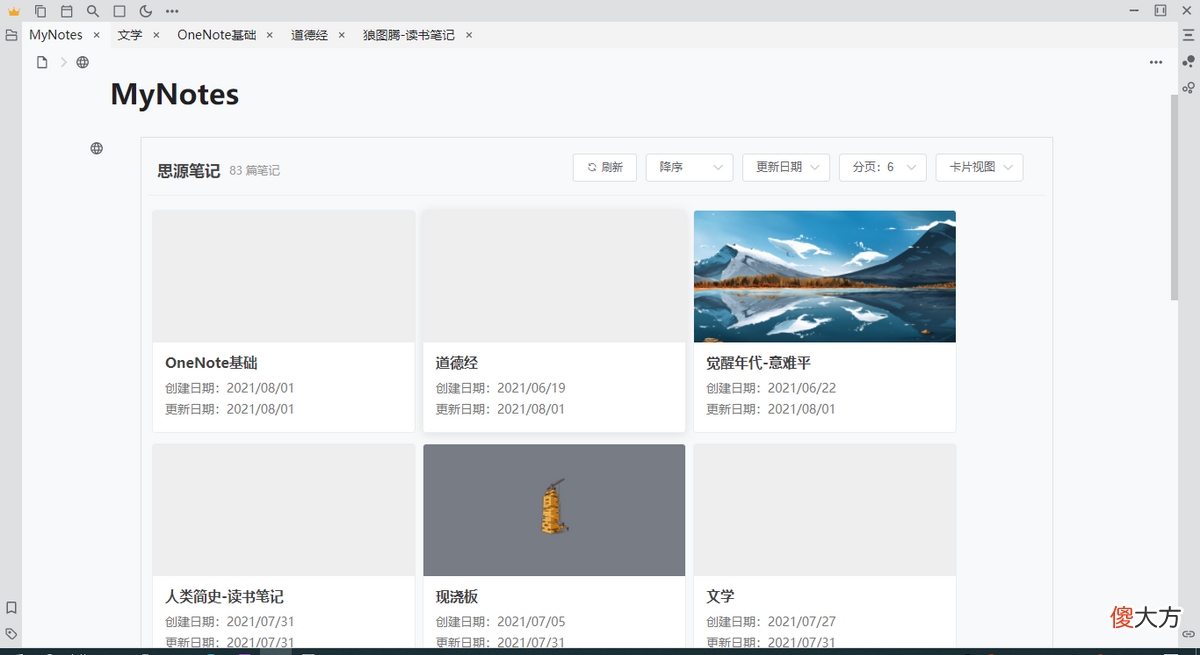Open the search magnifier icon
Image resolution: width=1200 pixels, height=655 pixels.
pyautogui.click(x=93, y=11)
